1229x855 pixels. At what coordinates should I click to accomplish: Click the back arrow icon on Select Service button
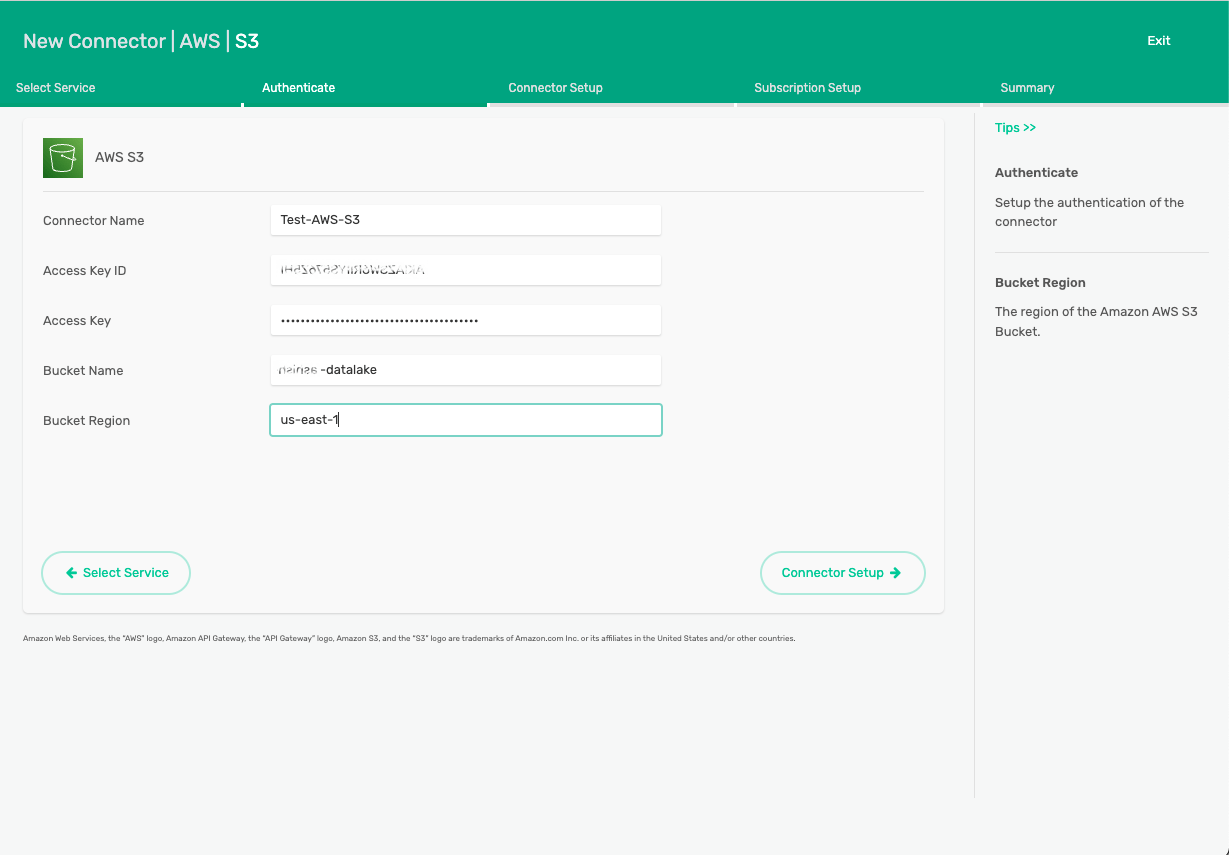pyautogui.click(x=70, y=573)
